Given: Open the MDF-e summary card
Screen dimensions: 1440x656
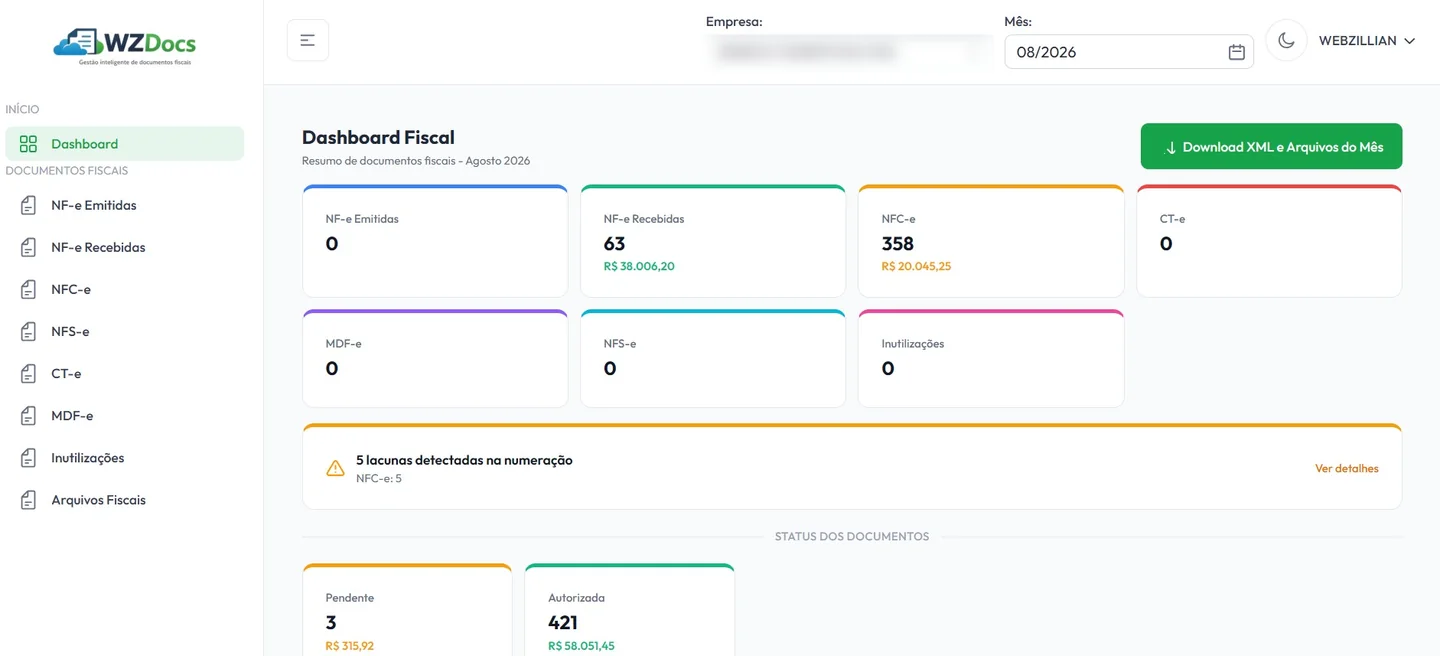Looking at the screenshot, I should (435, 358).
